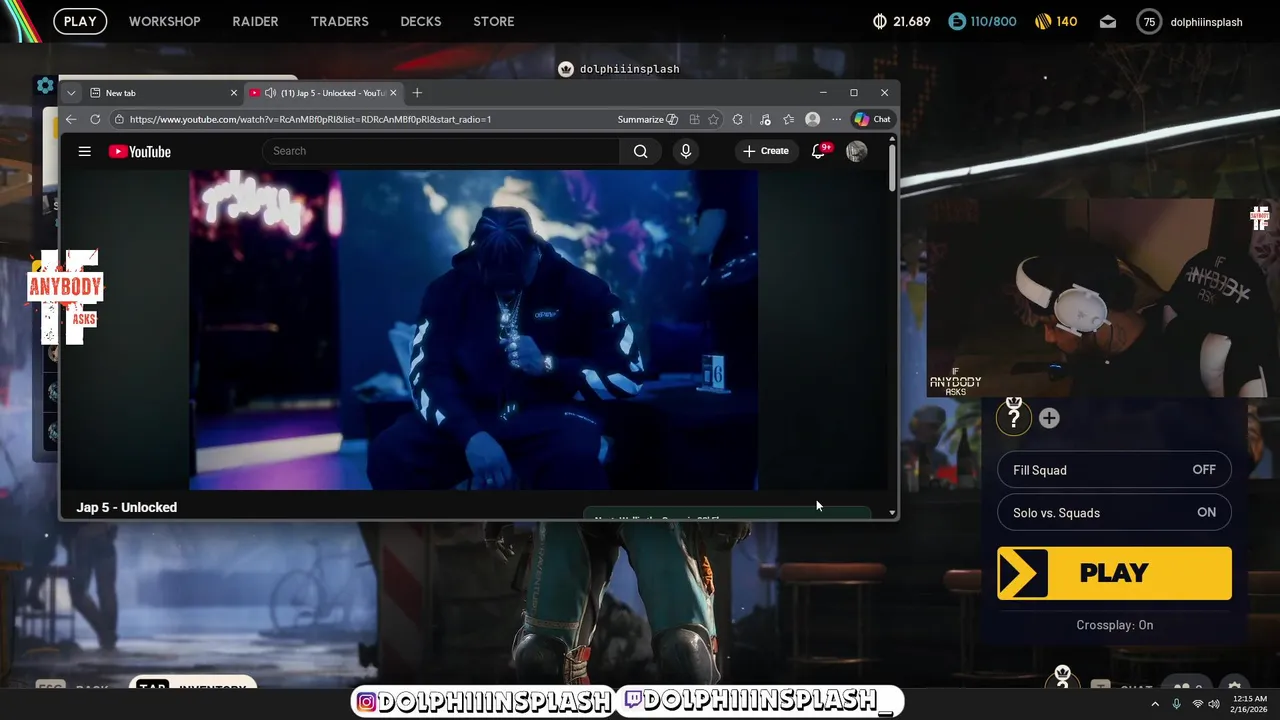Go to YouTube home via logo
Viewport: 1280px width, 720px height.
tap(140, 152)
